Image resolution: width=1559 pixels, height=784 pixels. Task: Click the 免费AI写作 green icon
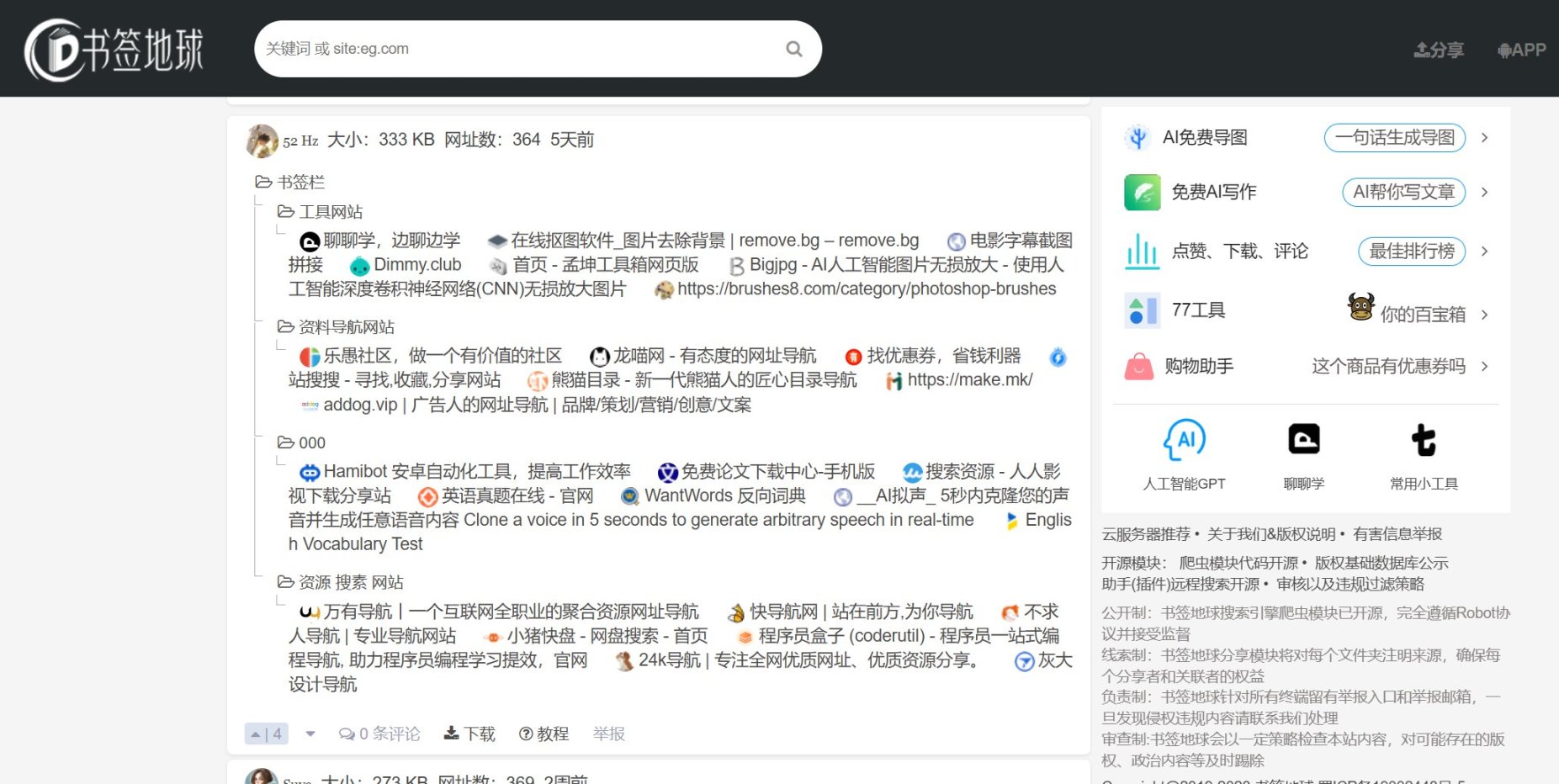coord(1142,192)
